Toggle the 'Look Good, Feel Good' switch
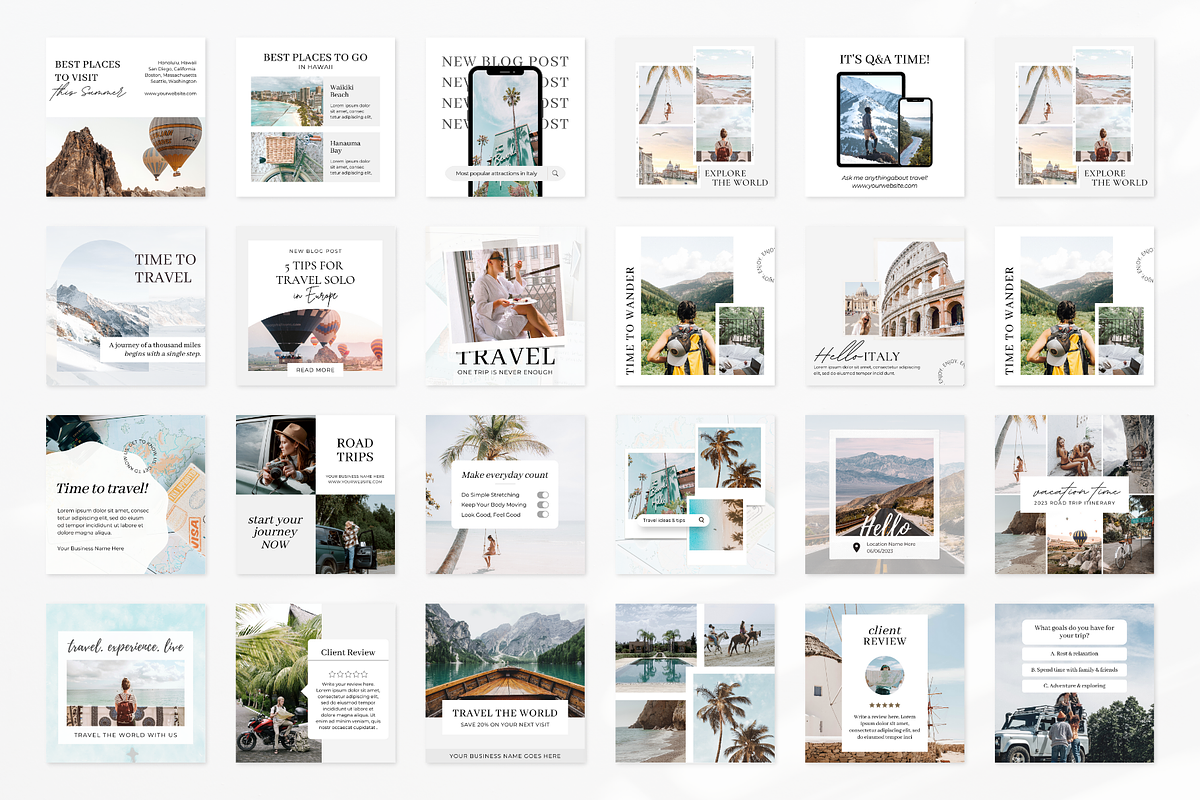The height and width of the screenshot is (800, 1200). pos(543,515)
